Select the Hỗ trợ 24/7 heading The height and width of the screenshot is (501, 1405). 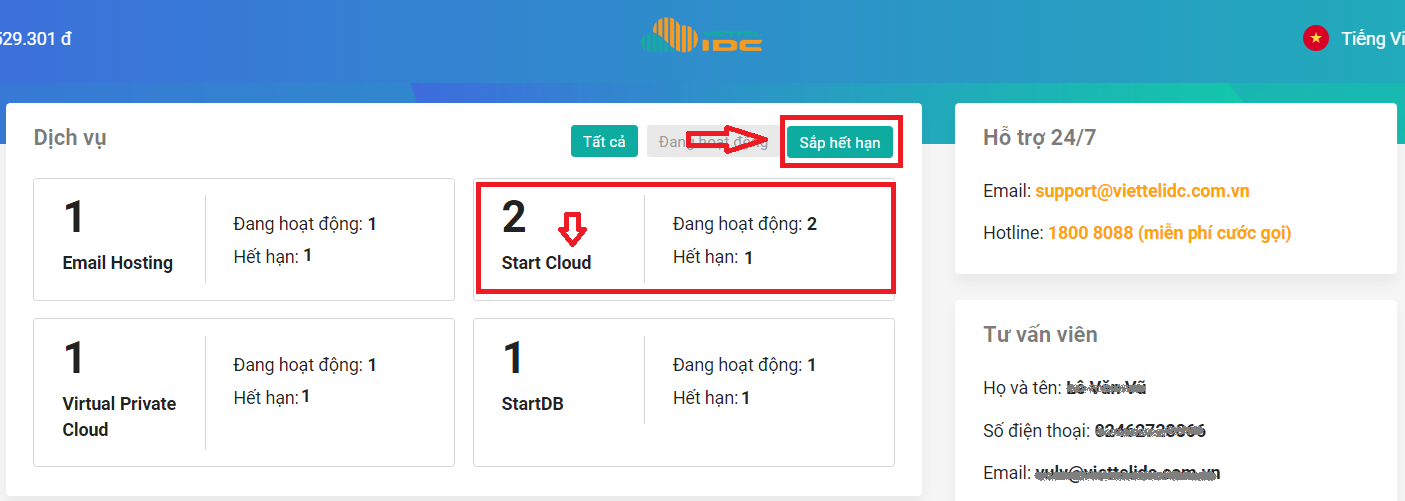point(1039,138)
